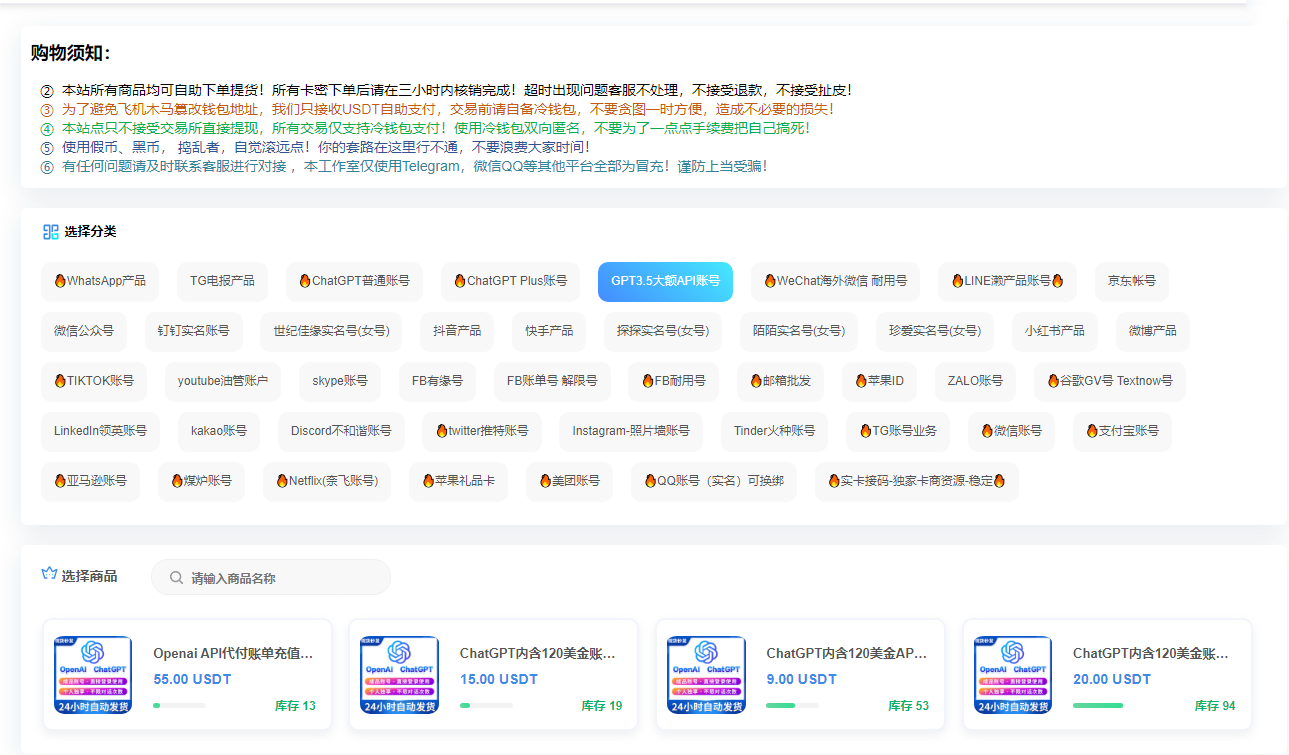Screen dimensions: 1289x755
Task: Click the stock bar beside 库存 94
Action: coord(1099,706)
